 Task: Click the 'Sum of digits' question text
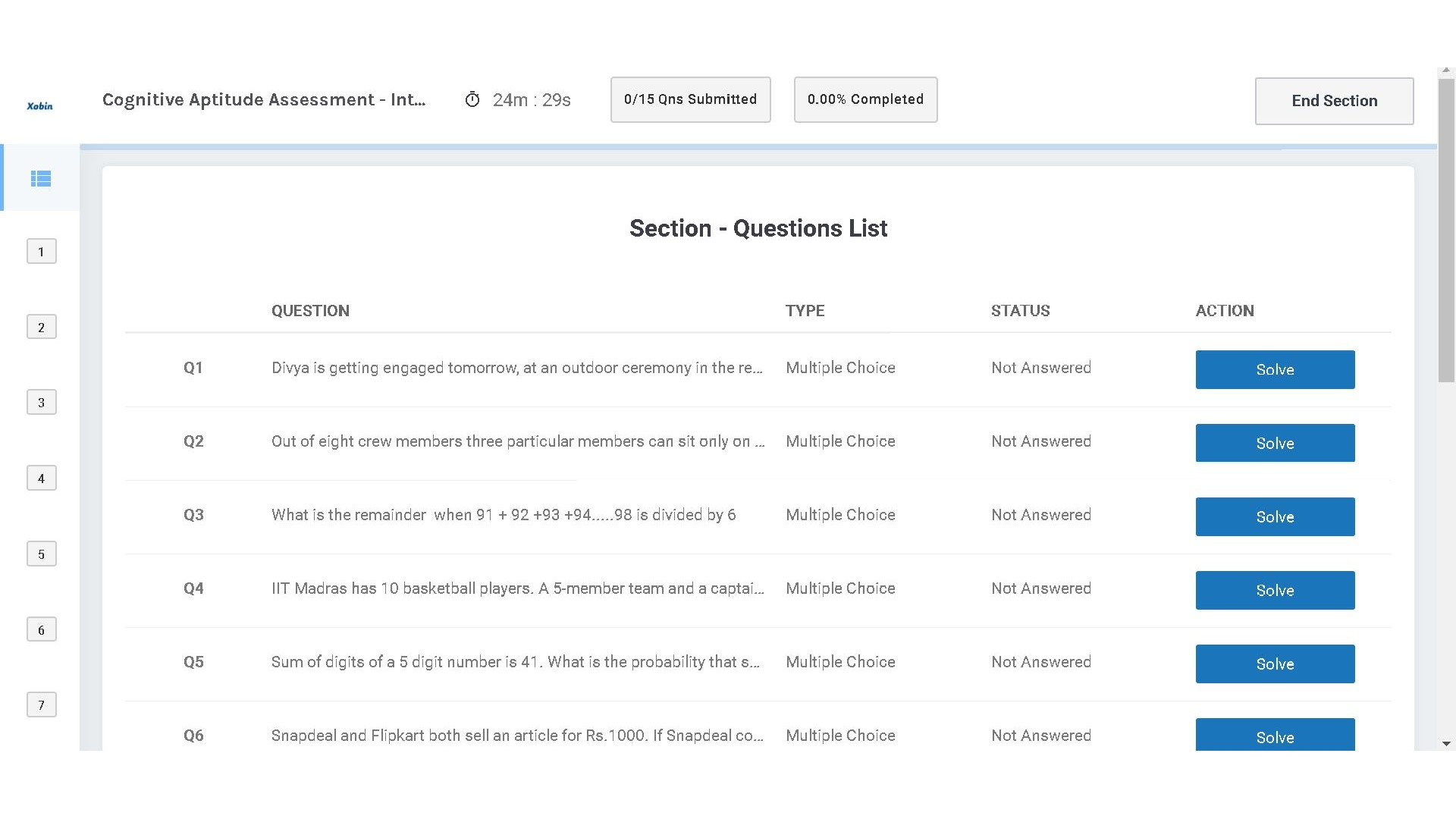516,662
